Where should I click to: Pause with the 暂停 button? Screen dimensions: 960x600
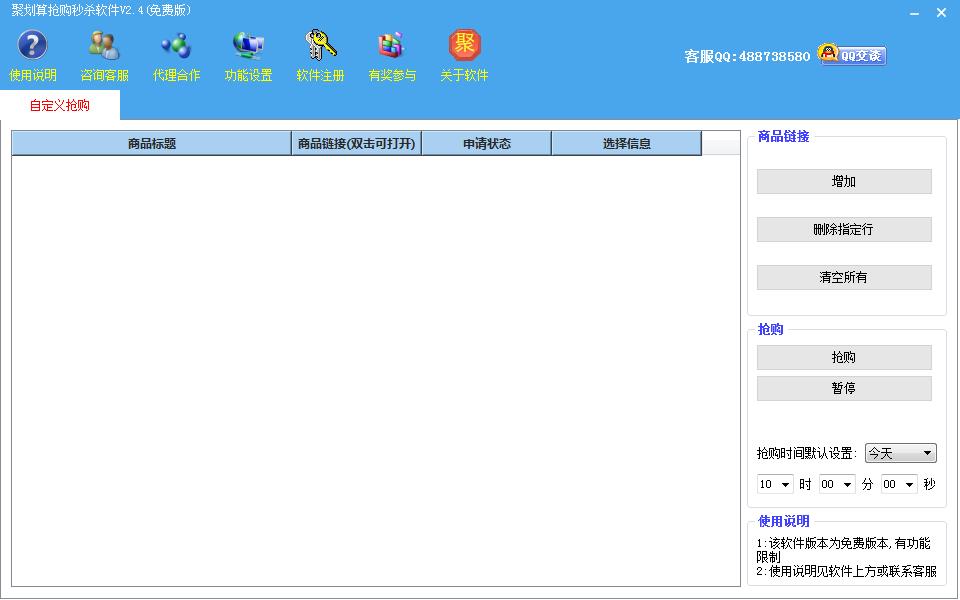coord(844,388)
